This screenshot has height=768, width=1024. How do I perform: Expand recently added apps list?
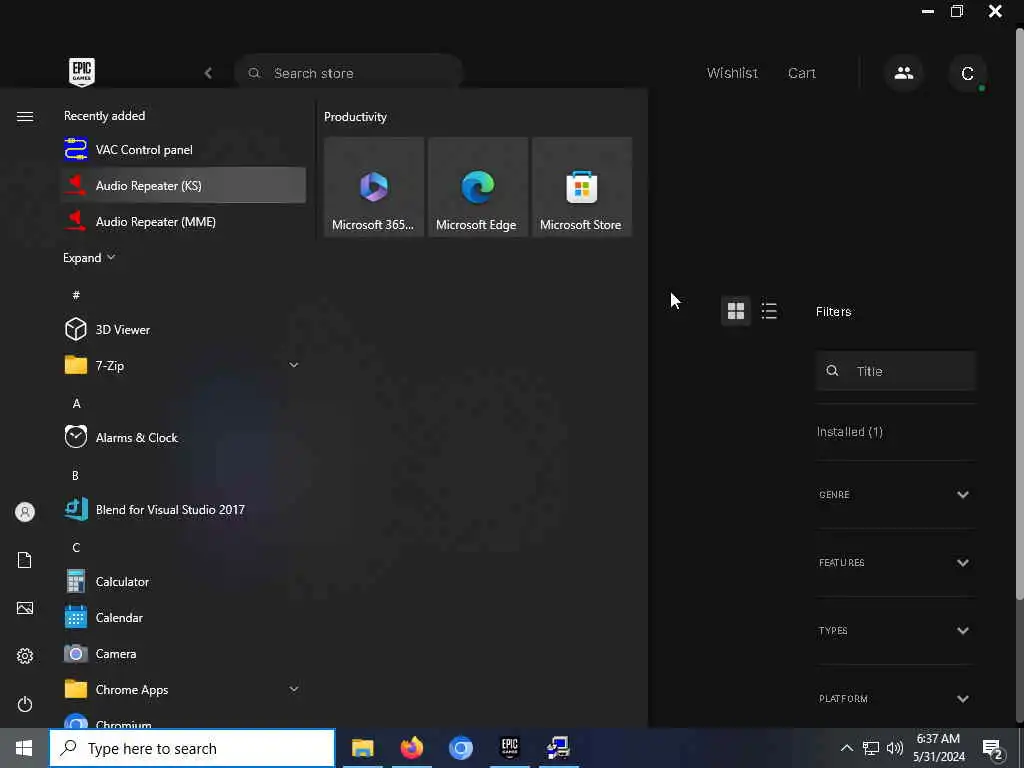click(89, 257)
